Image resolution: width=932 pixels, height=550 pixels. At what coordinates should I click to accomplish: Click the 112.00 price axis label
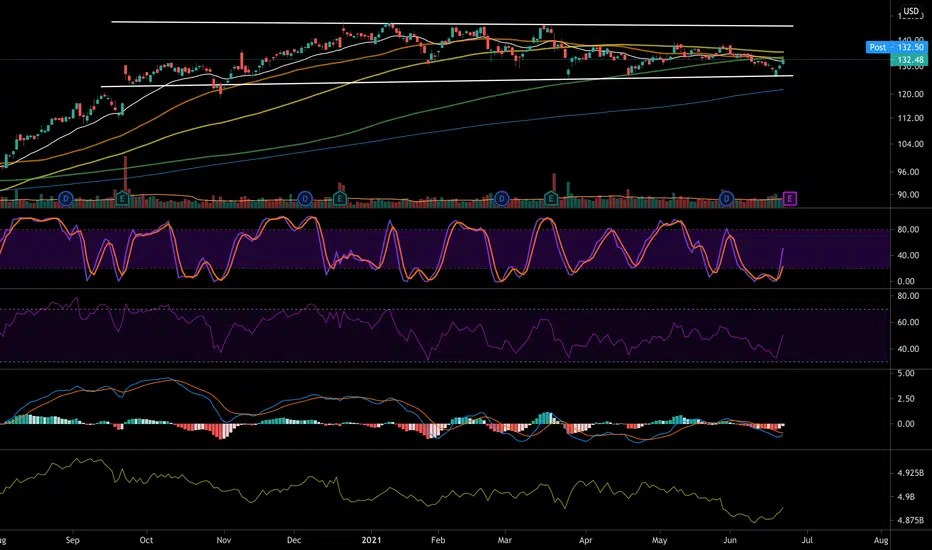(911, 118)
